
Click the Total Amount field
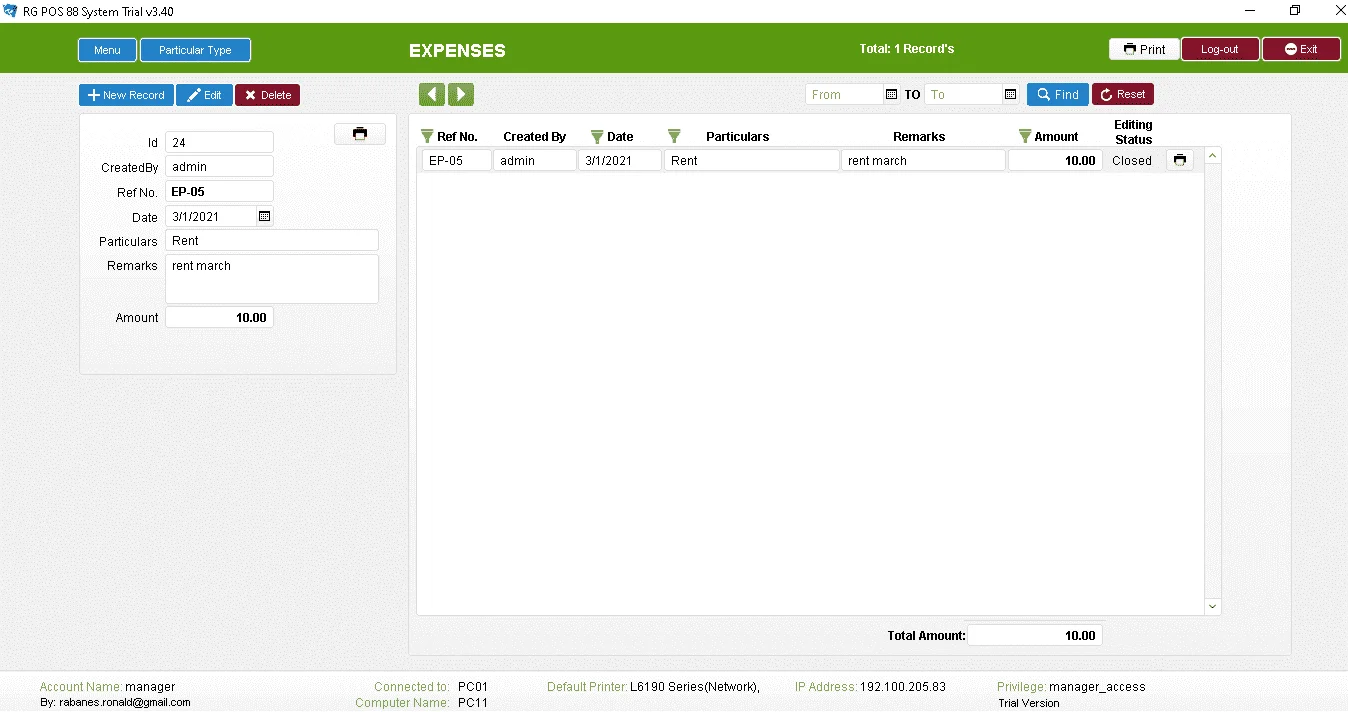[1035, 635]
